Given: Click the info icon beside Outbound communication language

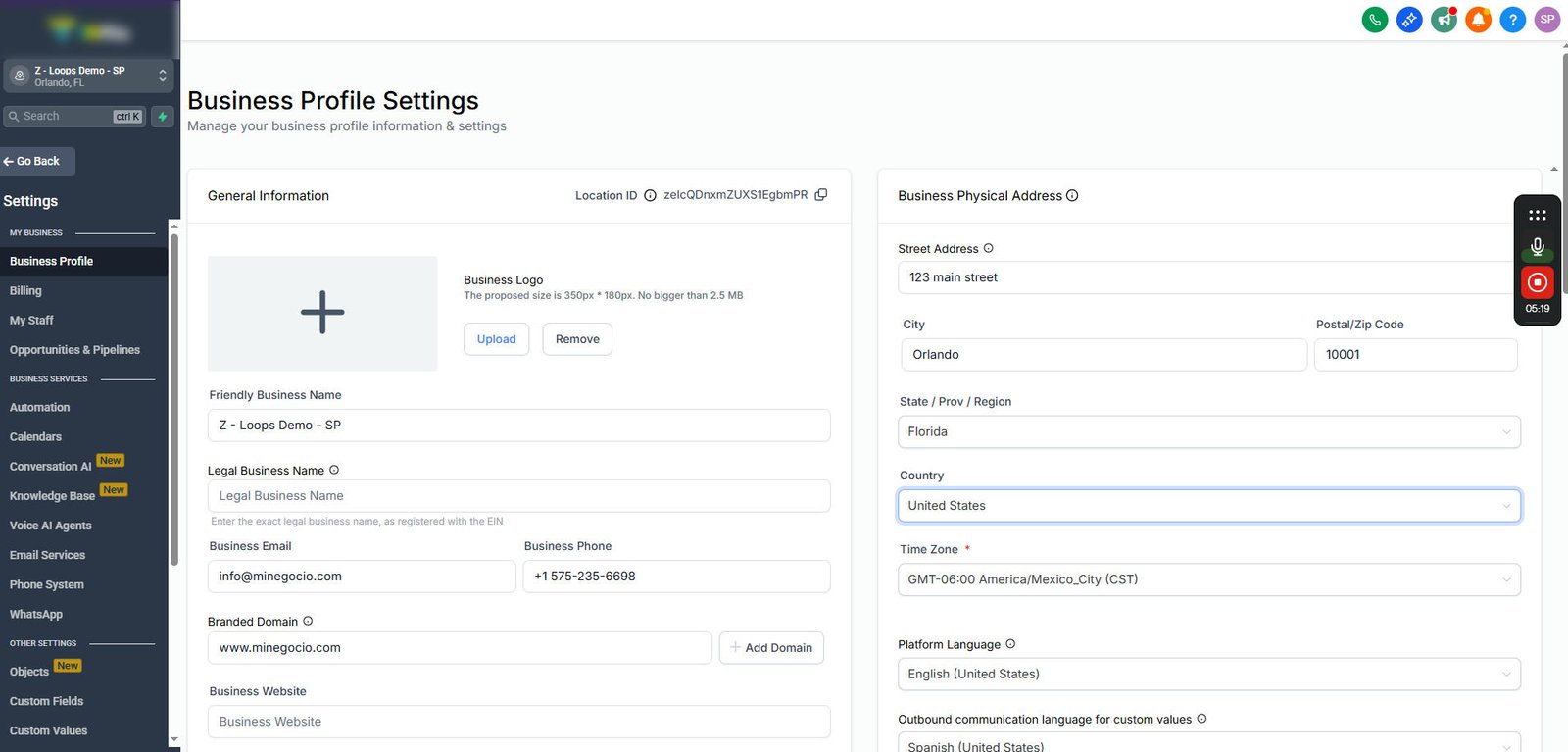Looking at the screenshot, I should (1201, 719).
